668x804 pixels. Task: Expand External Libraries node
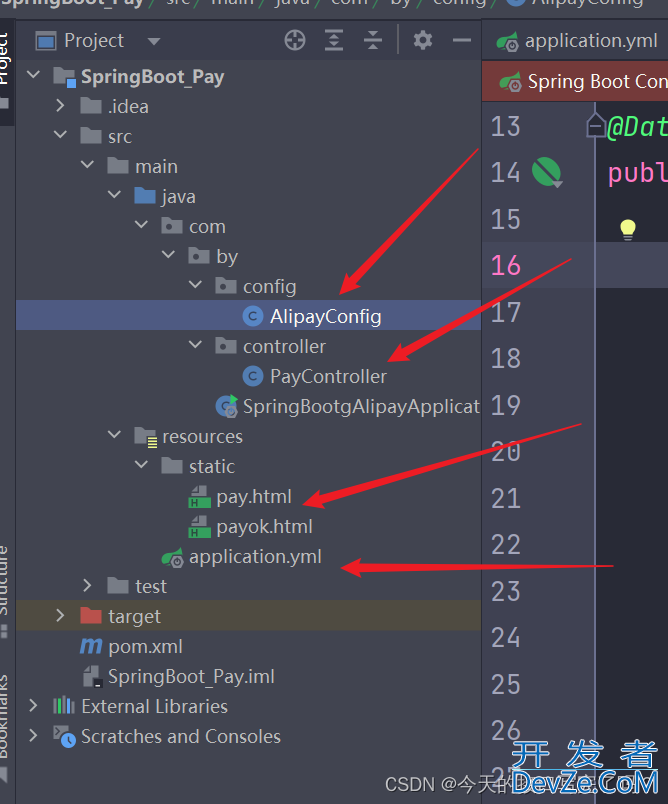tap(33, 705)
